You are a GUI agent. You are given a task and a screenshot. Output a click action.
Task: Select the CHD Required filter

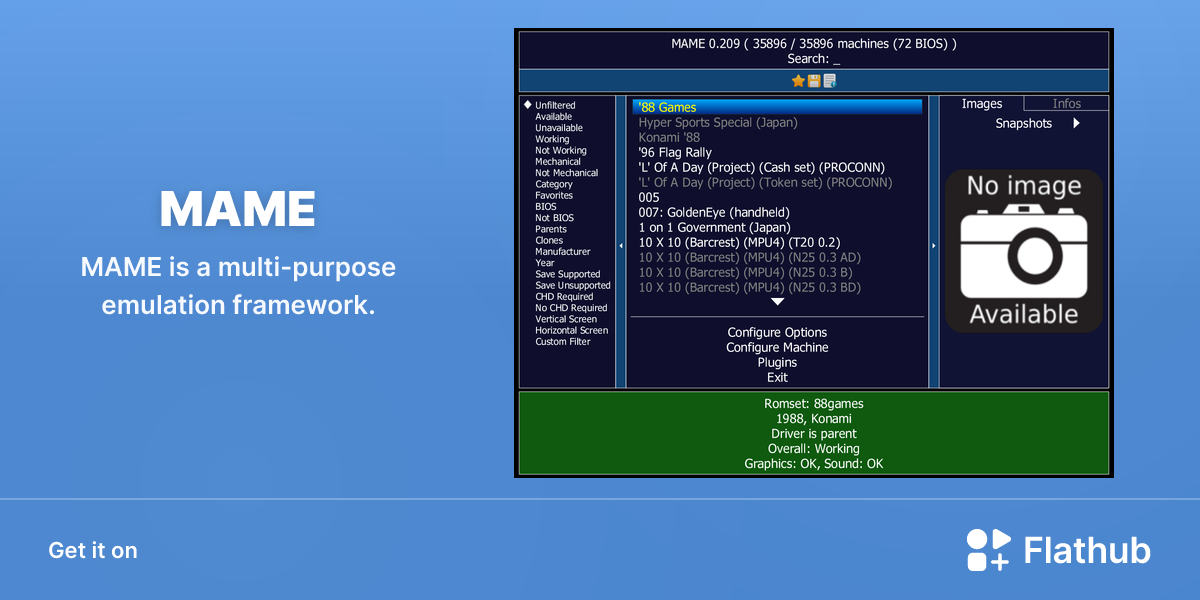coord(564,297)
